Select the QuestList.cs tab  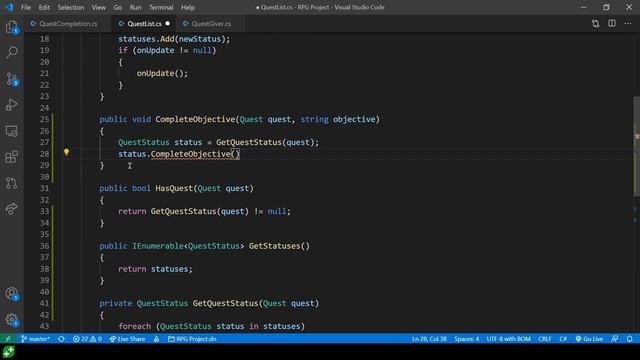144,24
